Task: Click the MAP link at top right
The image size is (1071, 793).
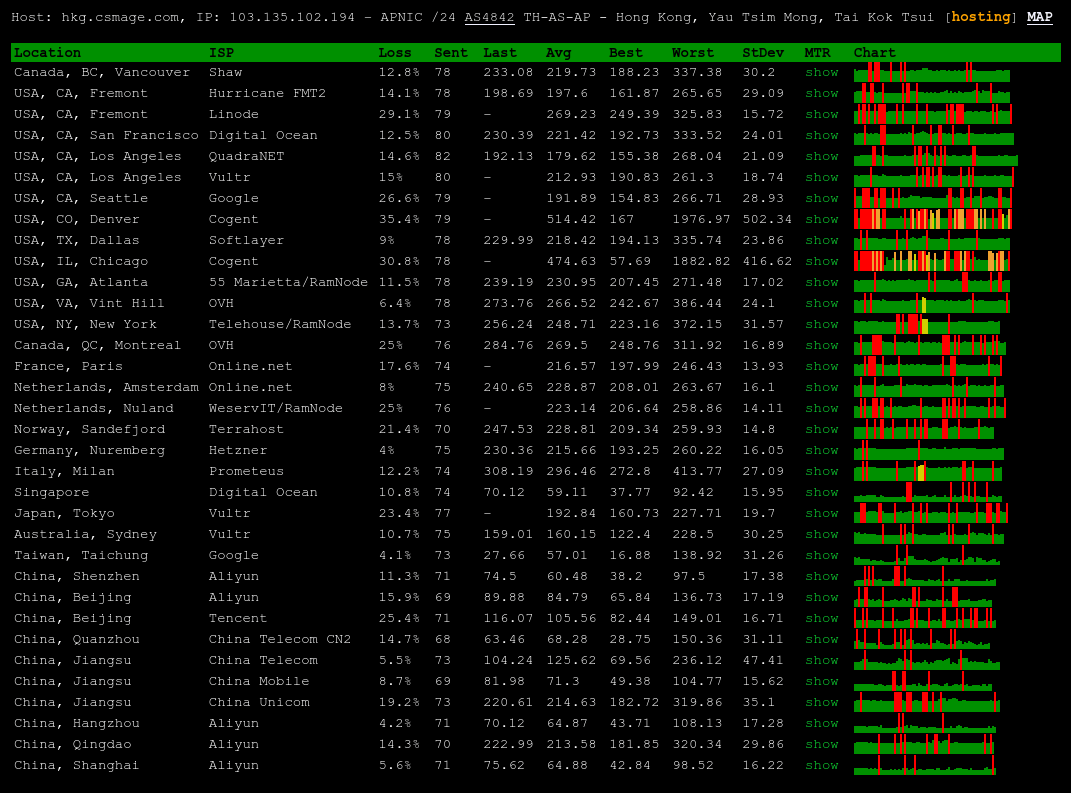Action: (x=1039, y=17)
